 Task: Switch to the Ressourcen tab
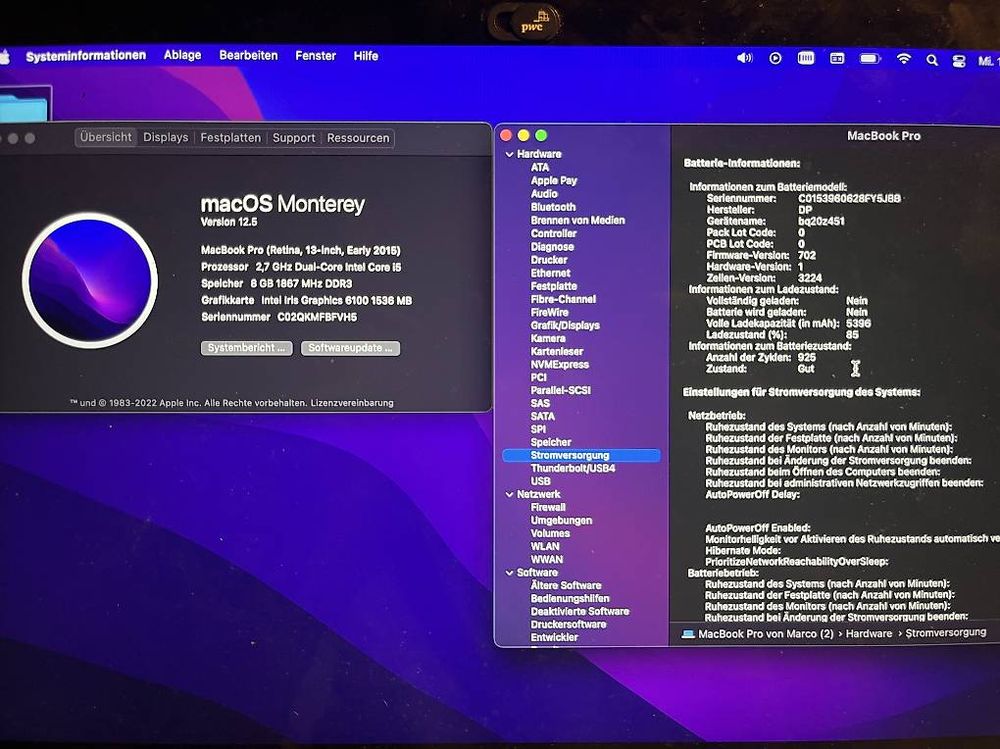pyautogui.click(x=358, y=138)
